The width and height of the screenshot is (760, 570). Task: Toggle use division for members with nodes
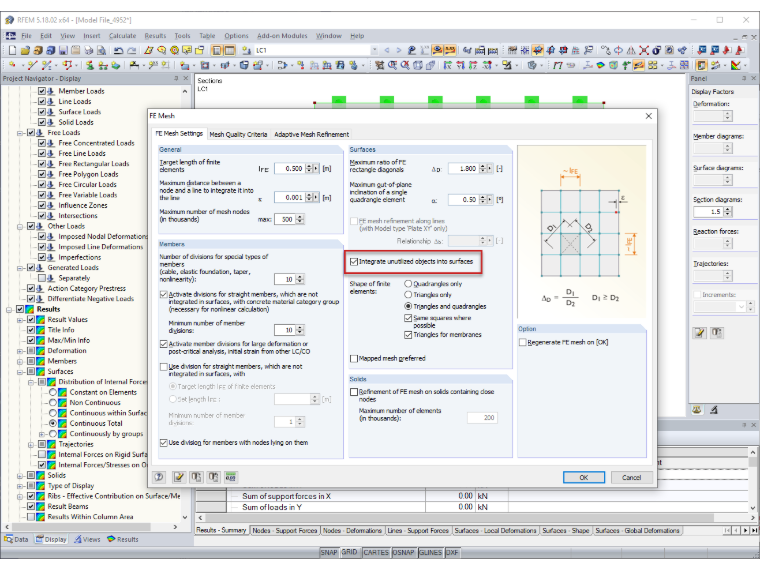(x=164, y=443)
